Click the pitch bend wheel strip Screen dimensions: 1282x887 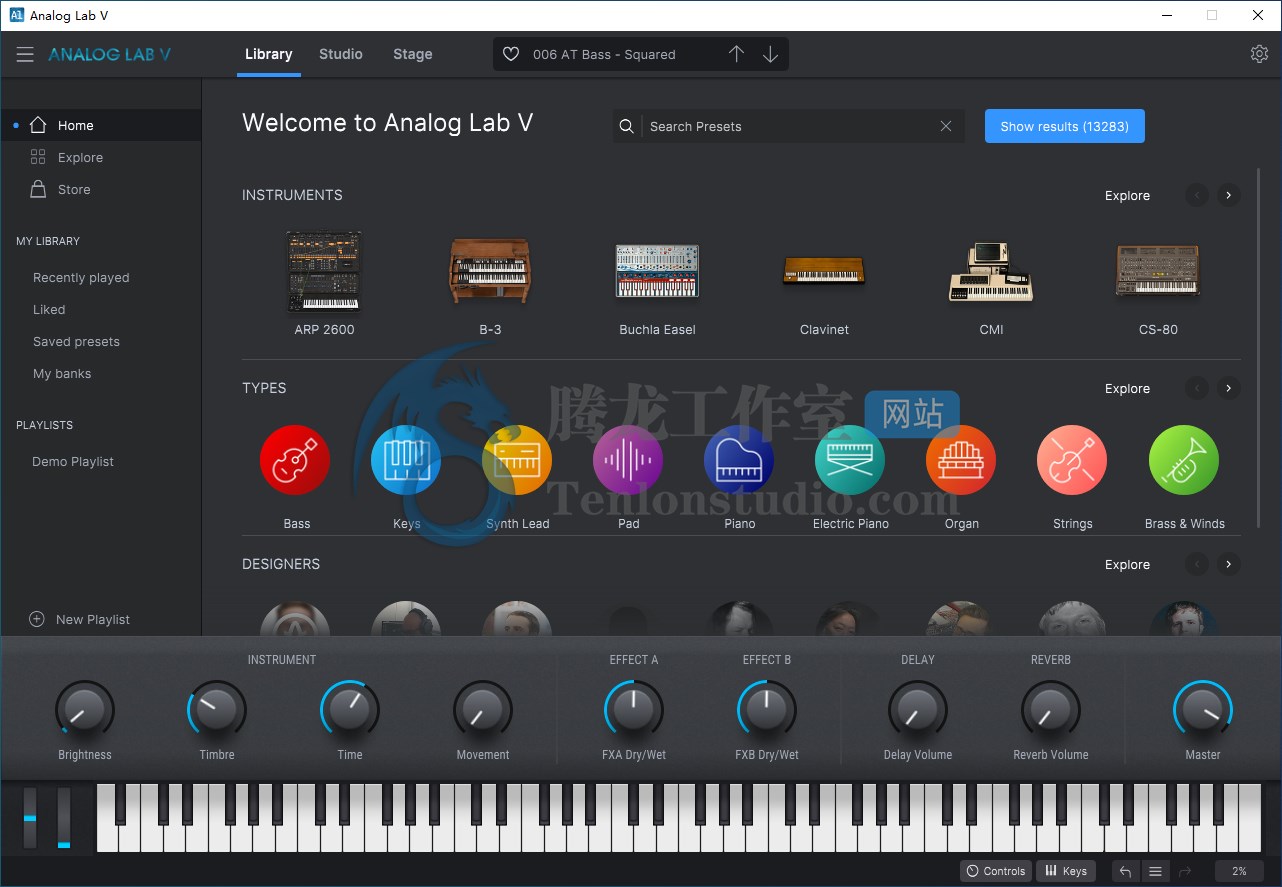(30, 818)
